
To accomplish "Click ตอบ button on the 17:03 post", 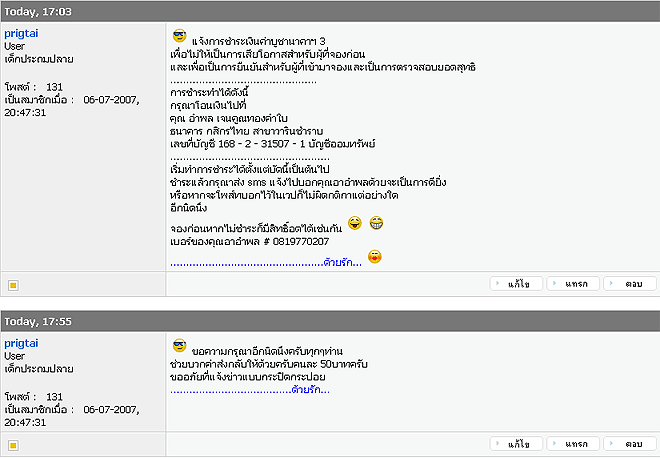I will [x=630, y=284].
